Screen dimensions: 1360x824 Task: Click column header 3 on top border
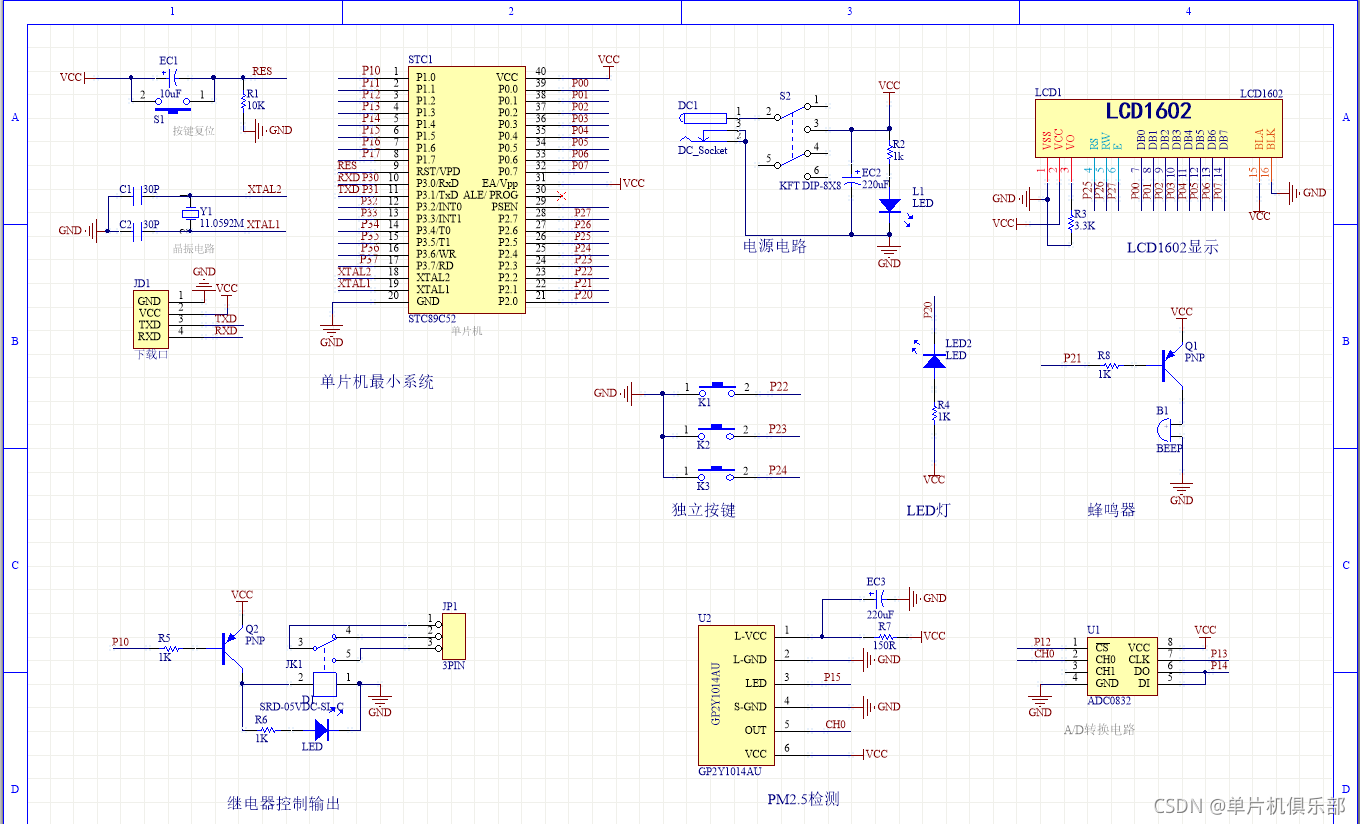(x=850, y=12)
